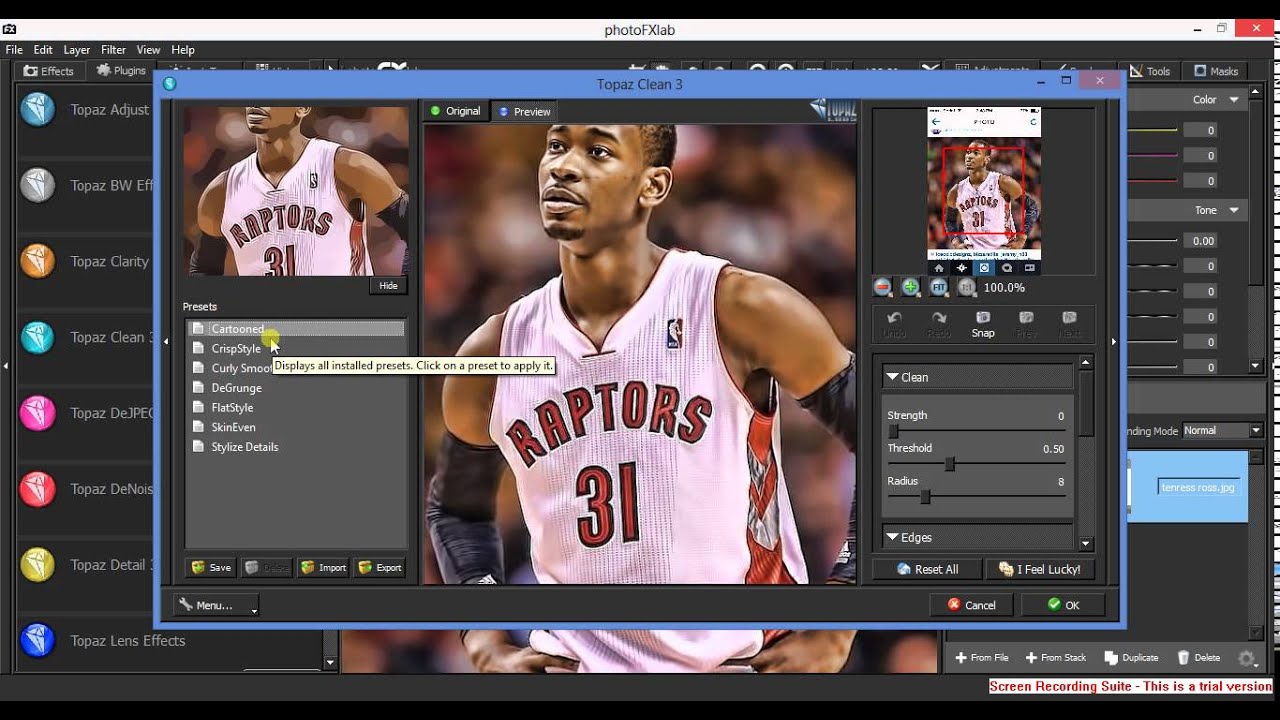
Task: Switch to Preview view
Action: 524,111
